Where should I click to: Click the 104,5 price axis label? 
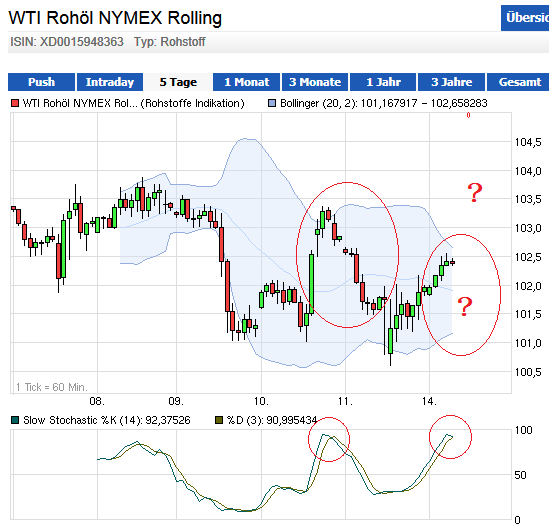tap(528, 143)
